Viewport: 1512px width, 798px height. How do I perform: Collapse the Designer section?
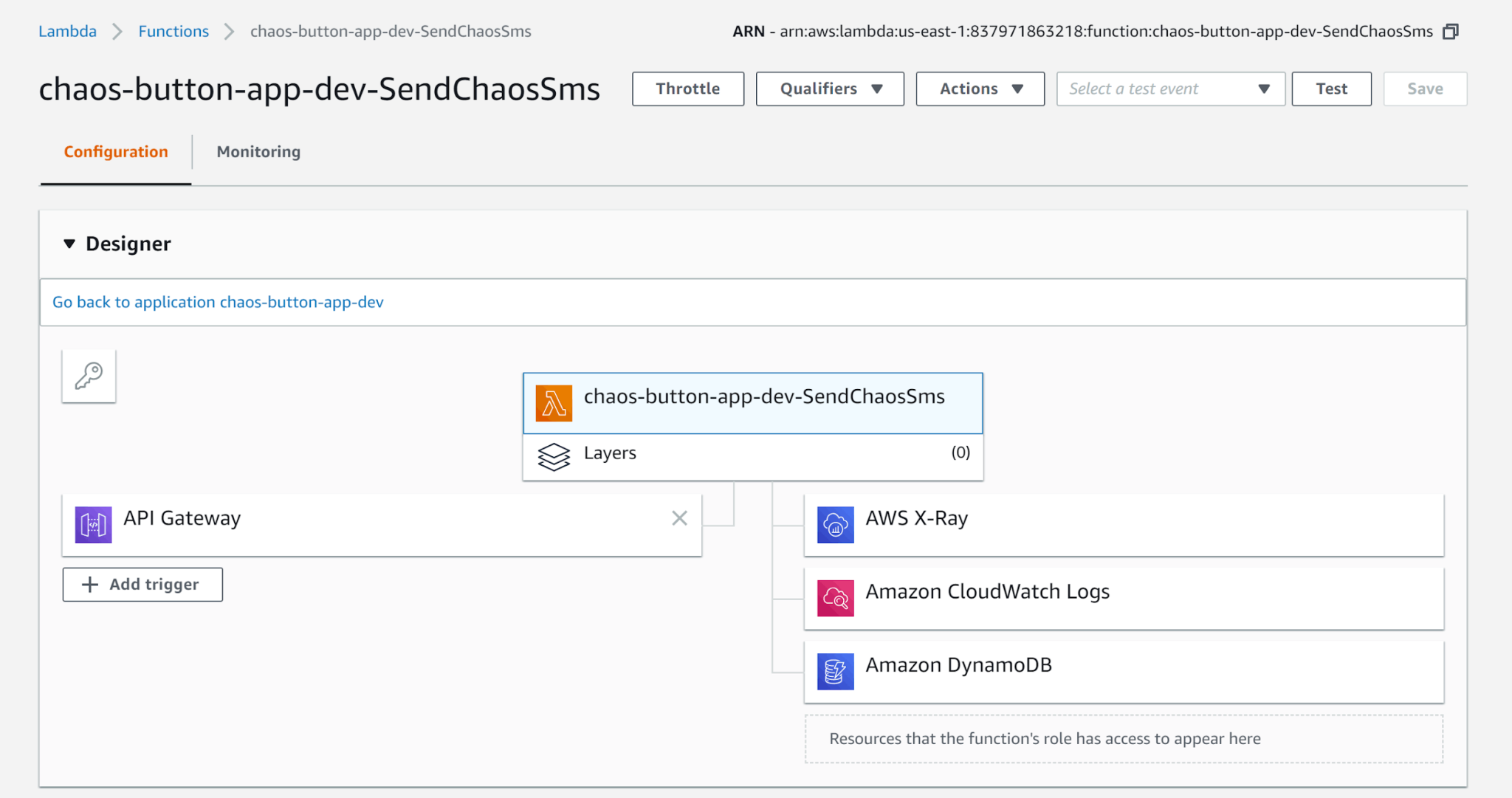pyautogui.click(x=69, y=244)
